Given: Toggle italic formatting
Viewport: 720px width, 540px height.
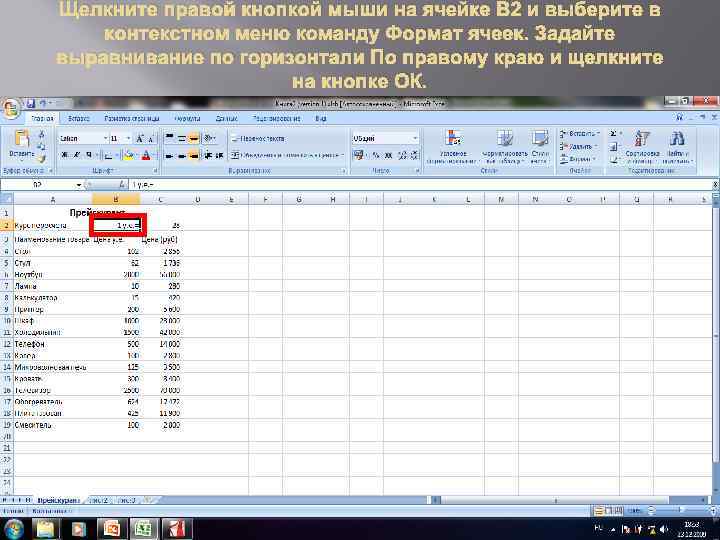Looking at the screenshot, I should click(77, 155).
